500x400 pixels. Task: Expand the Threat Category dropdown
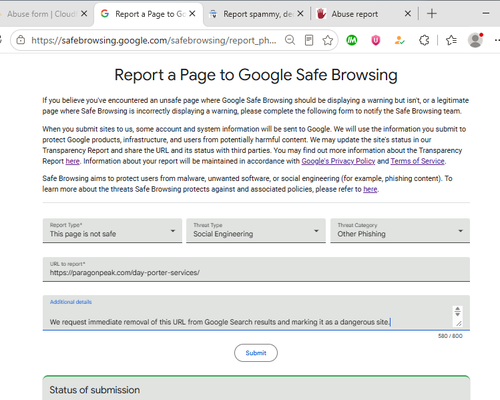(400, 230)
